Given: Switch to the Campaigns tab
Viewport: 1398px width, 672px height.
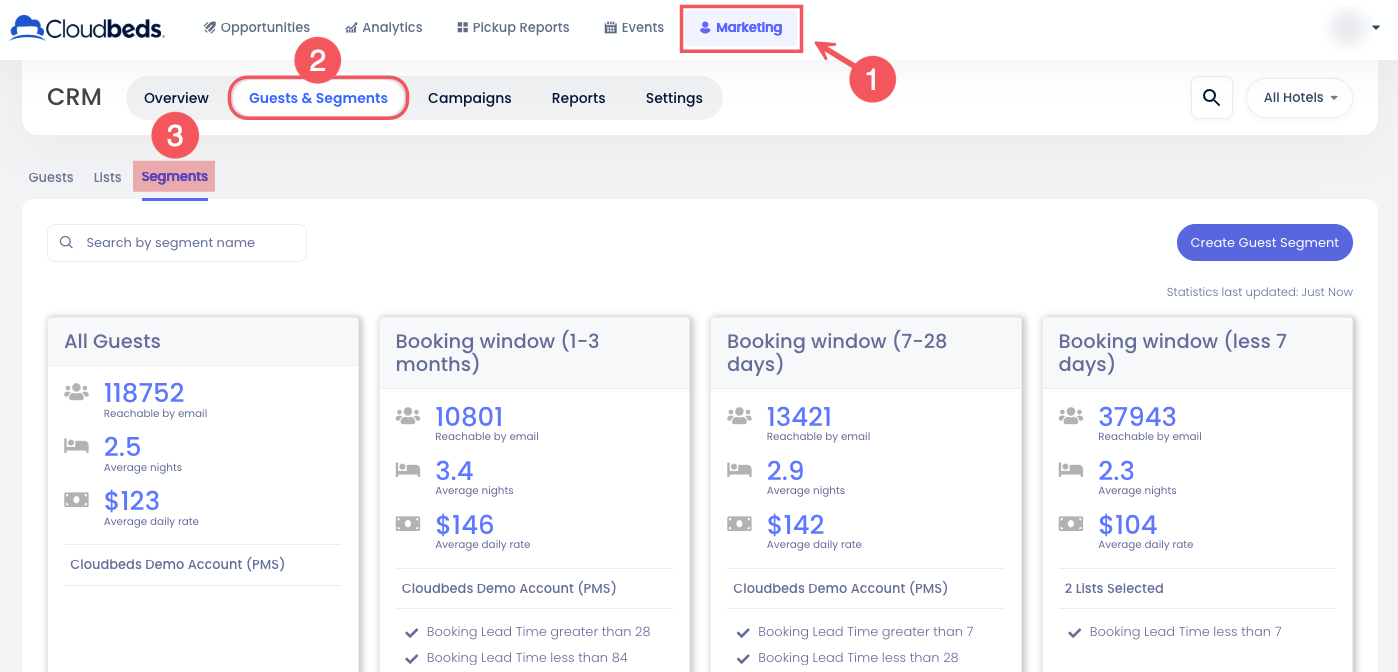Looking at the screenshot, I should click(469, 98).
